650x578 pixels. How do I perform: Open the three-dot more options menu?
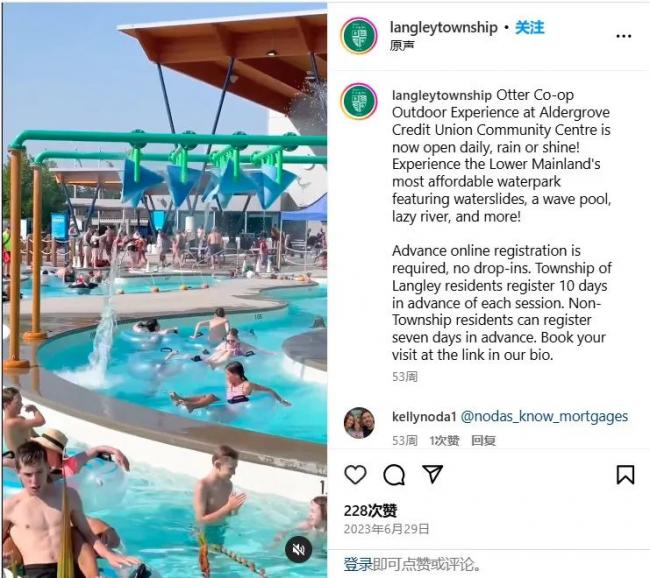pyautogui.click(x=623, y=36)
